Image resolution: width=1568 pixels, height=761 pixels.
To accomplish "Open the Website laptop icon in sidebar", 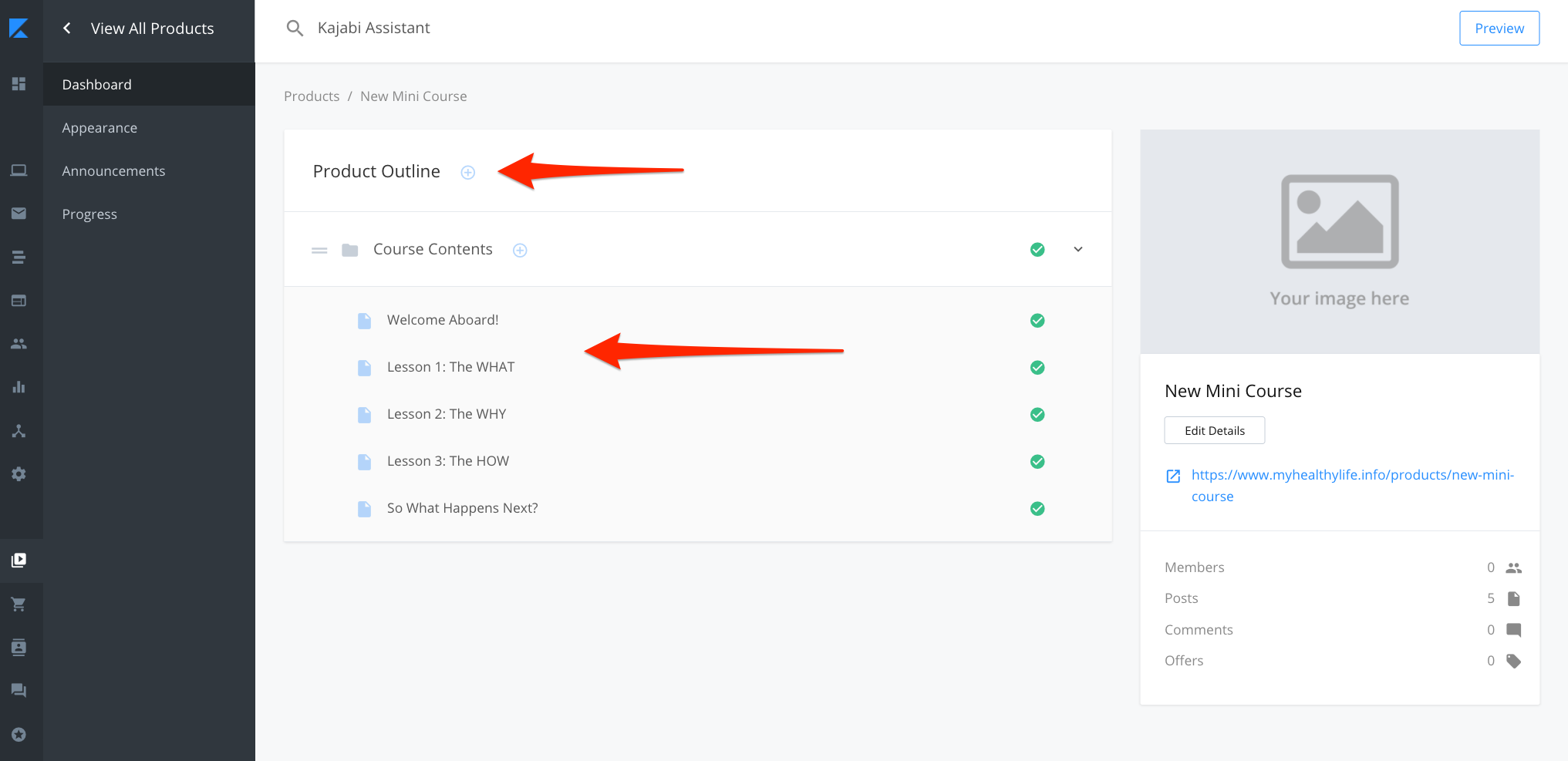I will point(19,170).
